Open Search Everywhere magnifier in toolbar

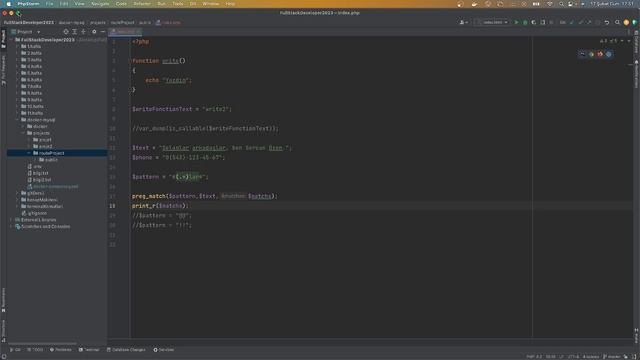[x=617, y=22]
